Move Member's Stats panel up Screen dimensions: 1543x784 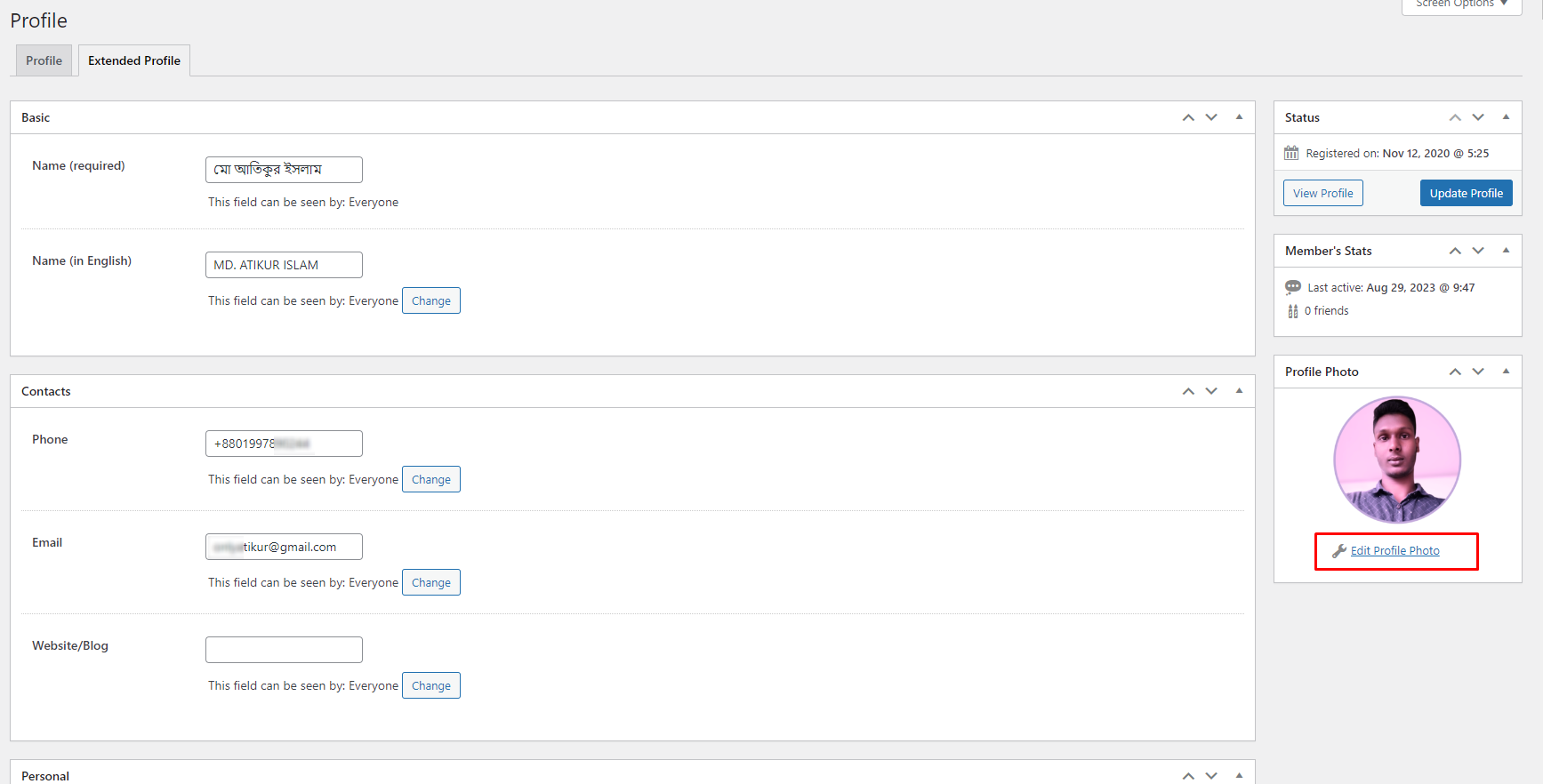(1455, 251)
